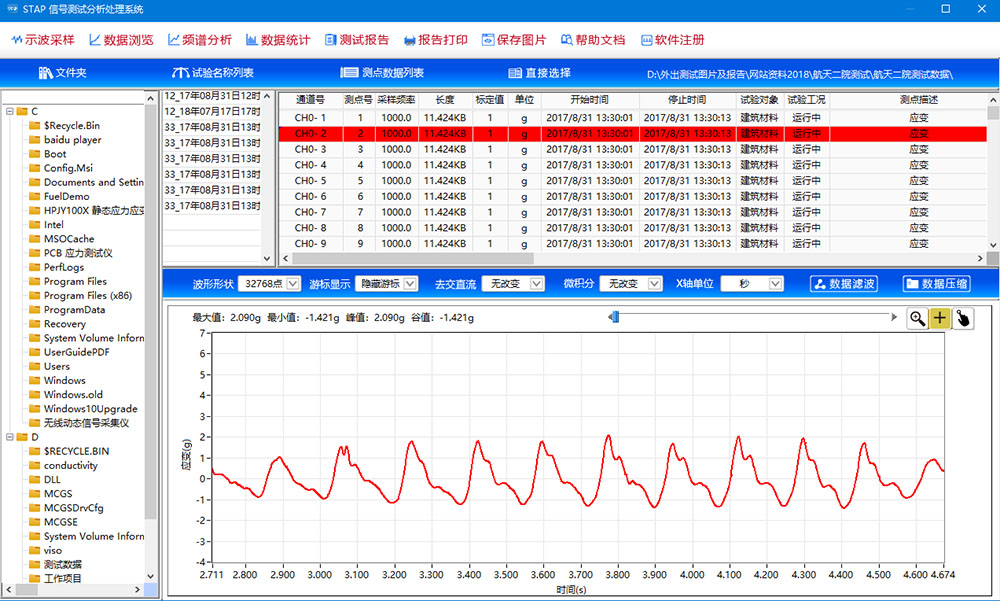Click the folder tree horizontal scroll right arrow
Image resolution: width=1000 pixels, height=601 pixels.
coord(138,590)
